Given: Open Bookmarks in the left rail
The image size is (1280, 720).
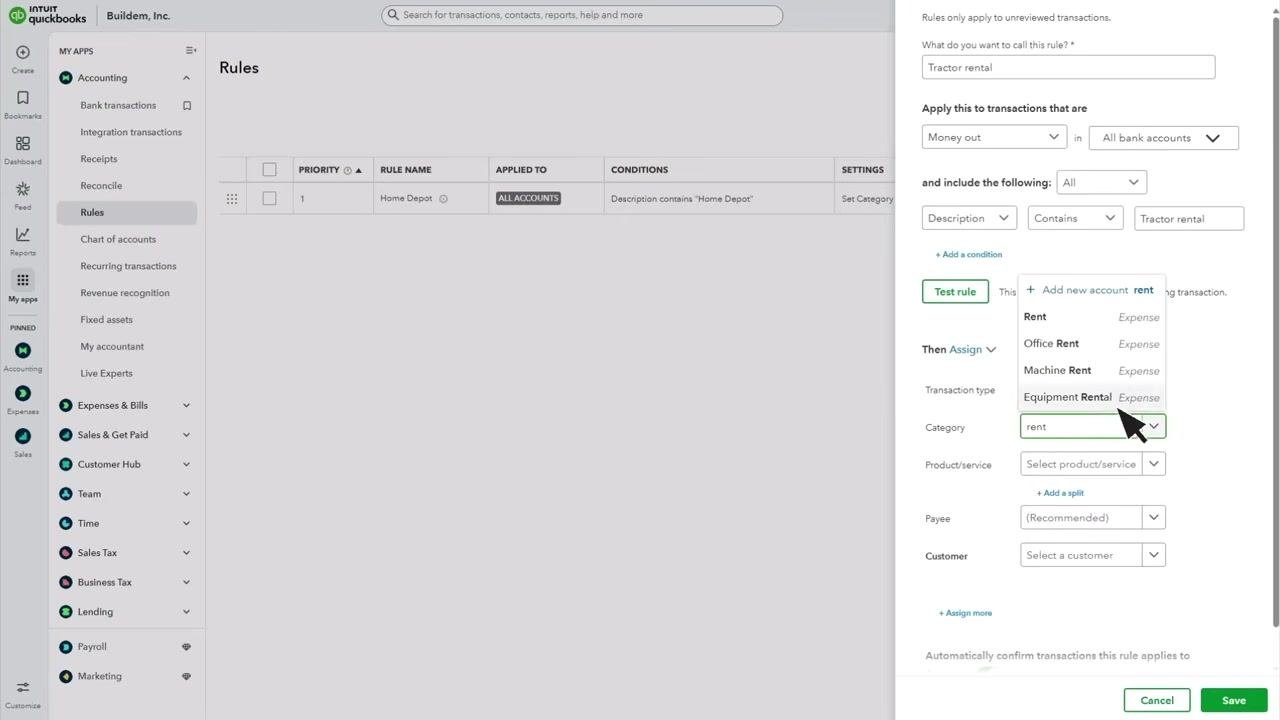Looking at the screenshot, I should pos(23,98).
